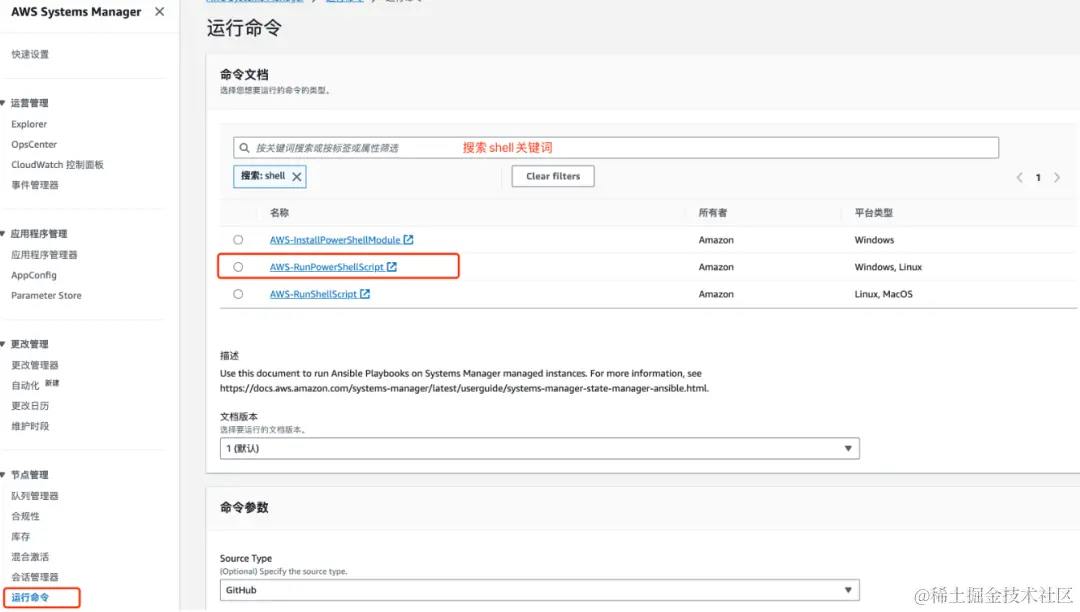Click the systems-manager-state-manager-ansible docs URL text

pos(464,388)
